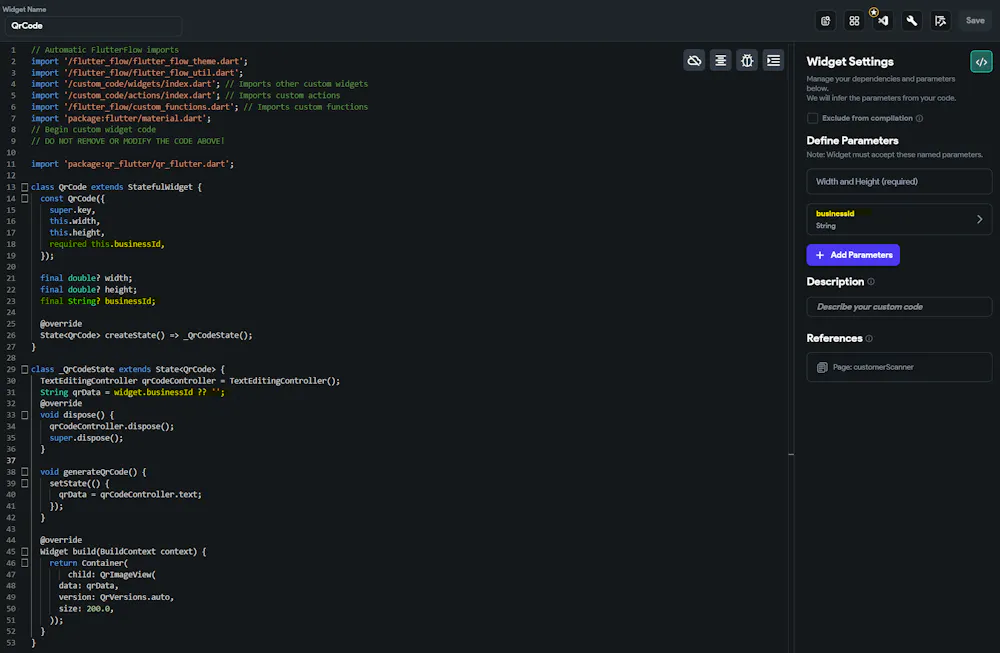The width and height of the screenshot is (1000, 653).
Task: Click the 'required this.businessId,' code line
Action: 107,244
